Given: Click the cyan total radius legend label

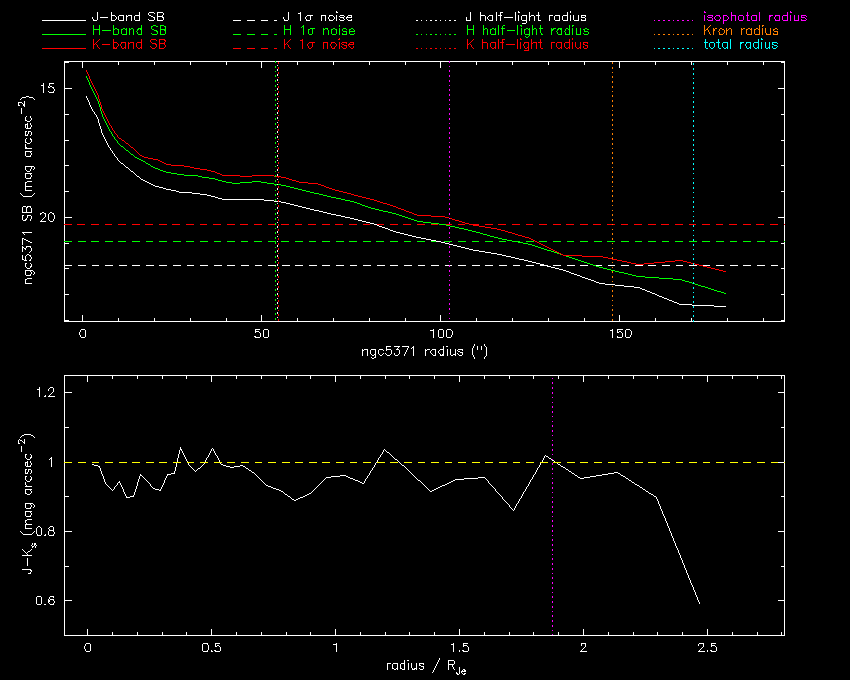Looking at the screenshot, I should [741, 45].
